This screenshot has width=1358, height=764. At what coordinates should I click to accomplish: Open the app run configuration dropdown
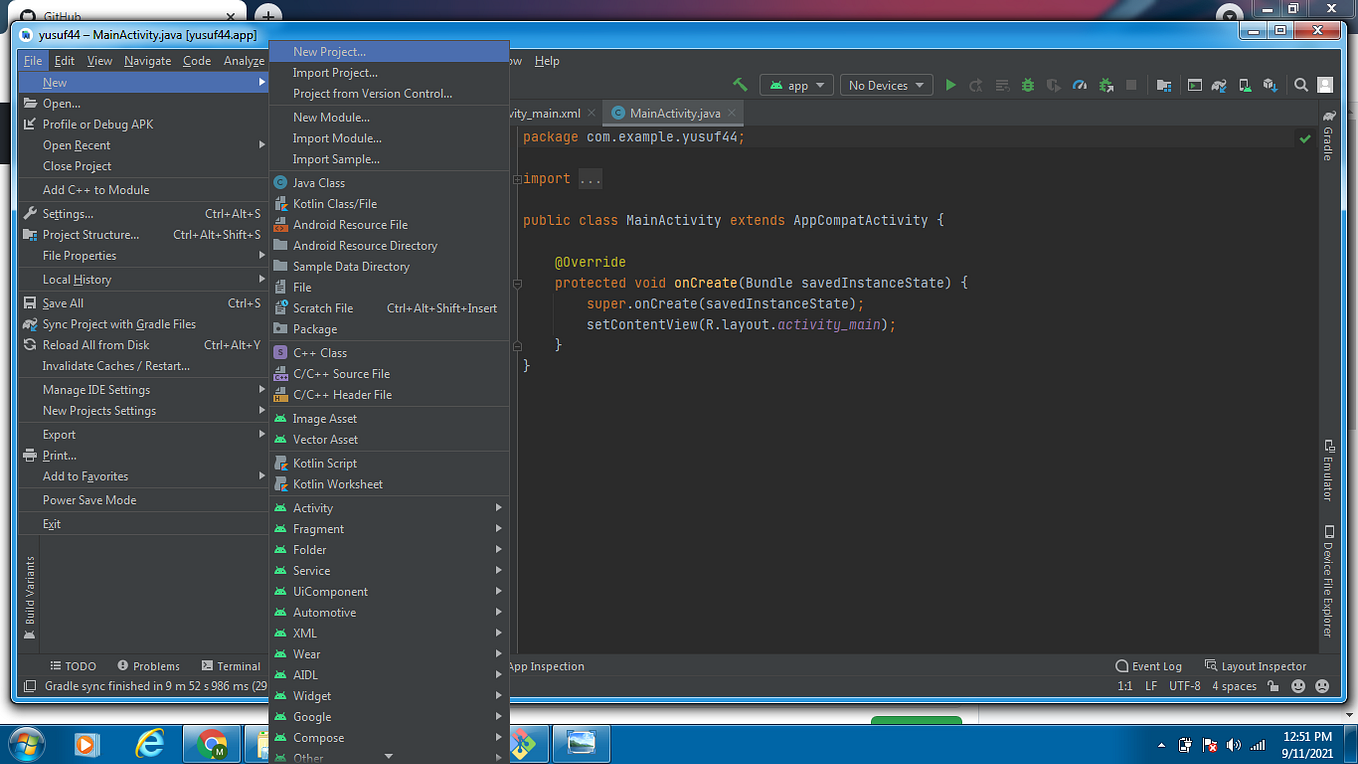(x=796, y=85)
